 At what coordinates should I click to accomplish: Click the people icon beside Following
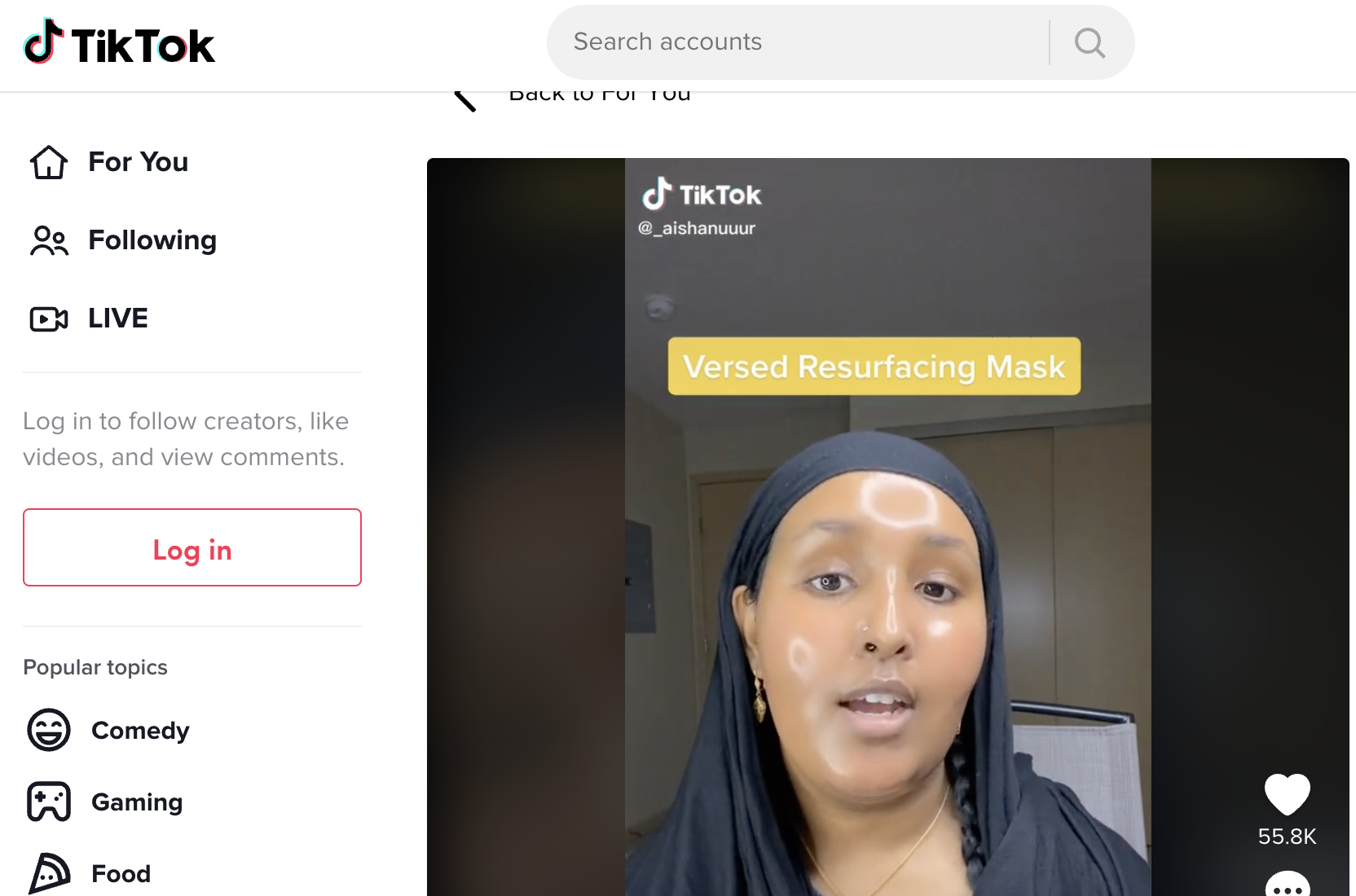(49, 240)
